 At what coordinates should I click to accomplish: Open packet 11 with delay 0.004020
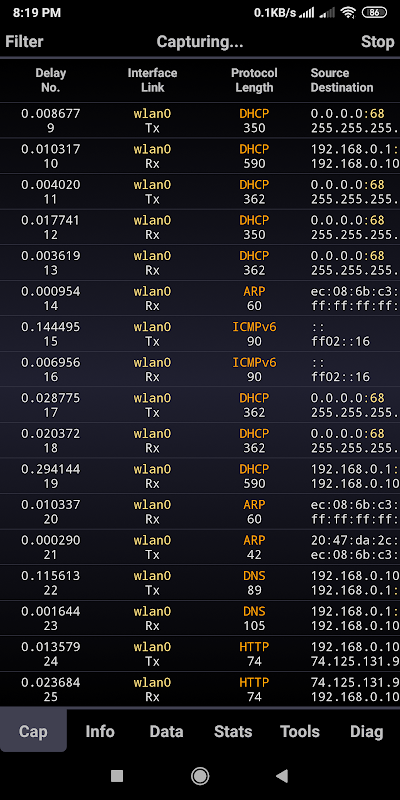[x=200, y=191]
